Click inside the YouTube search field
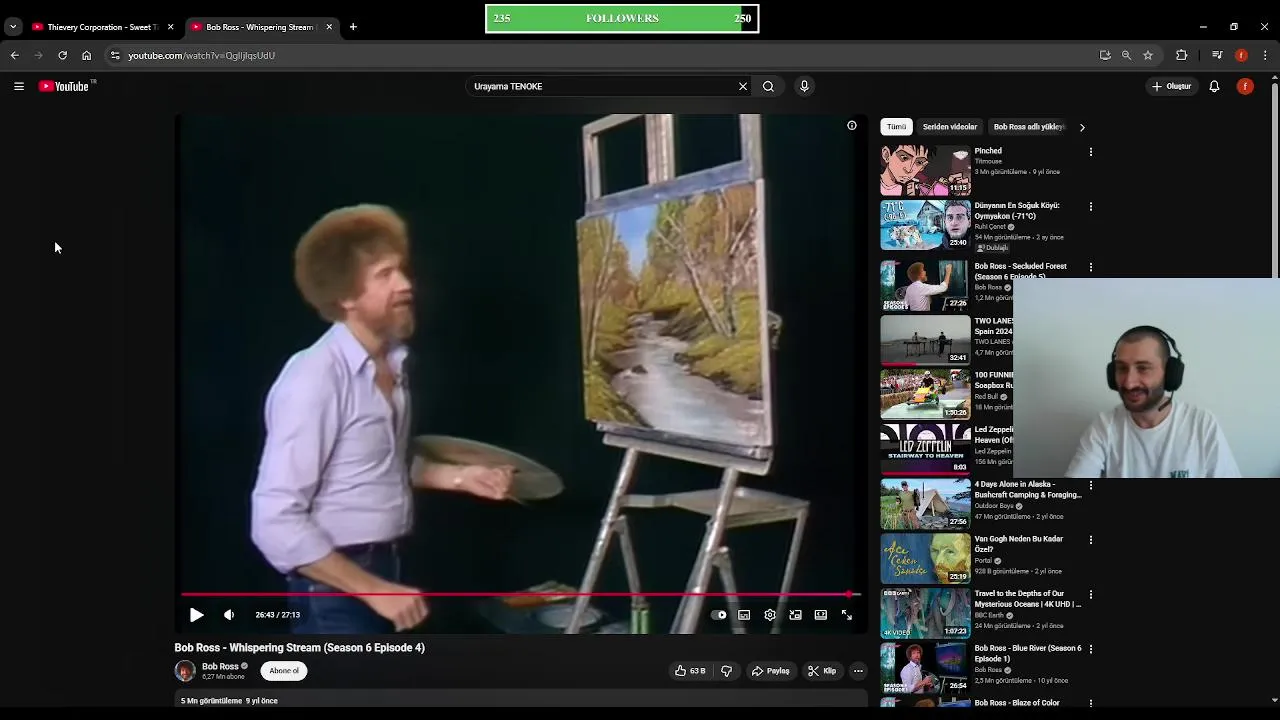 [x=601, y=86]
